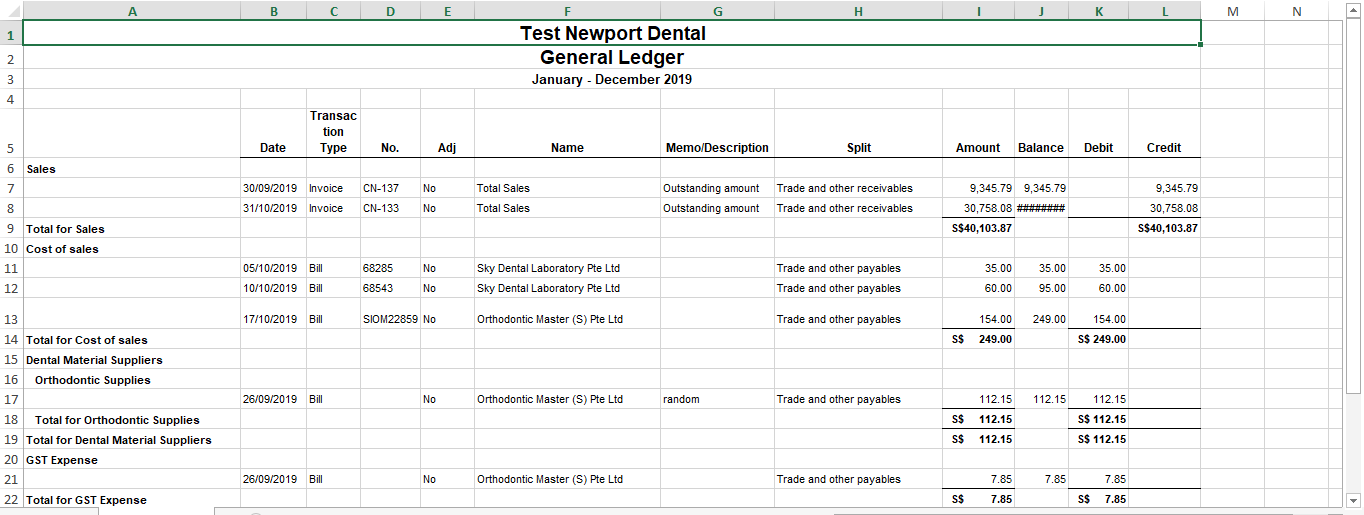The height and width of the screenshot is (515, 1364).
Task: Click the SIOM22859 bill number cell
Action: 390,320
